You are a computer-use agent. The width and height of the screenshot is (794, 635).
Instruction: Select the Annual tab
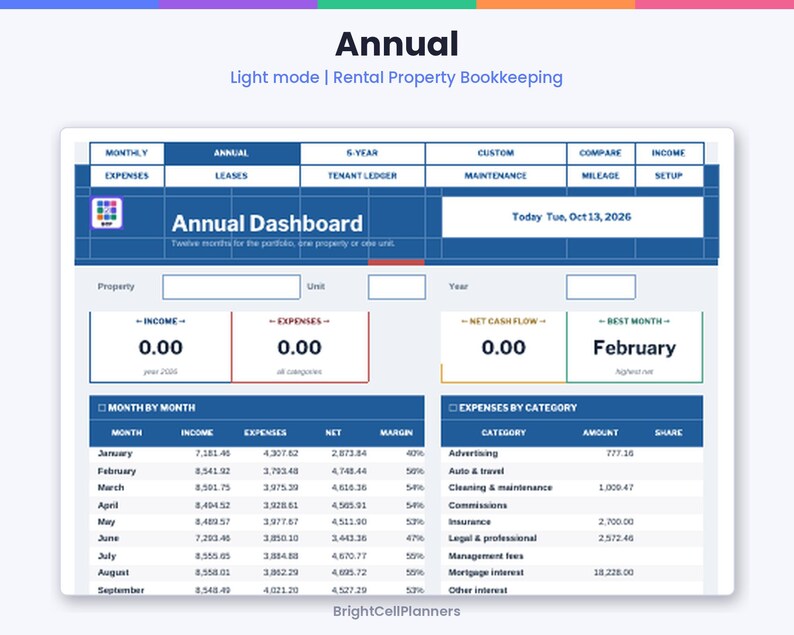point(232,153)
